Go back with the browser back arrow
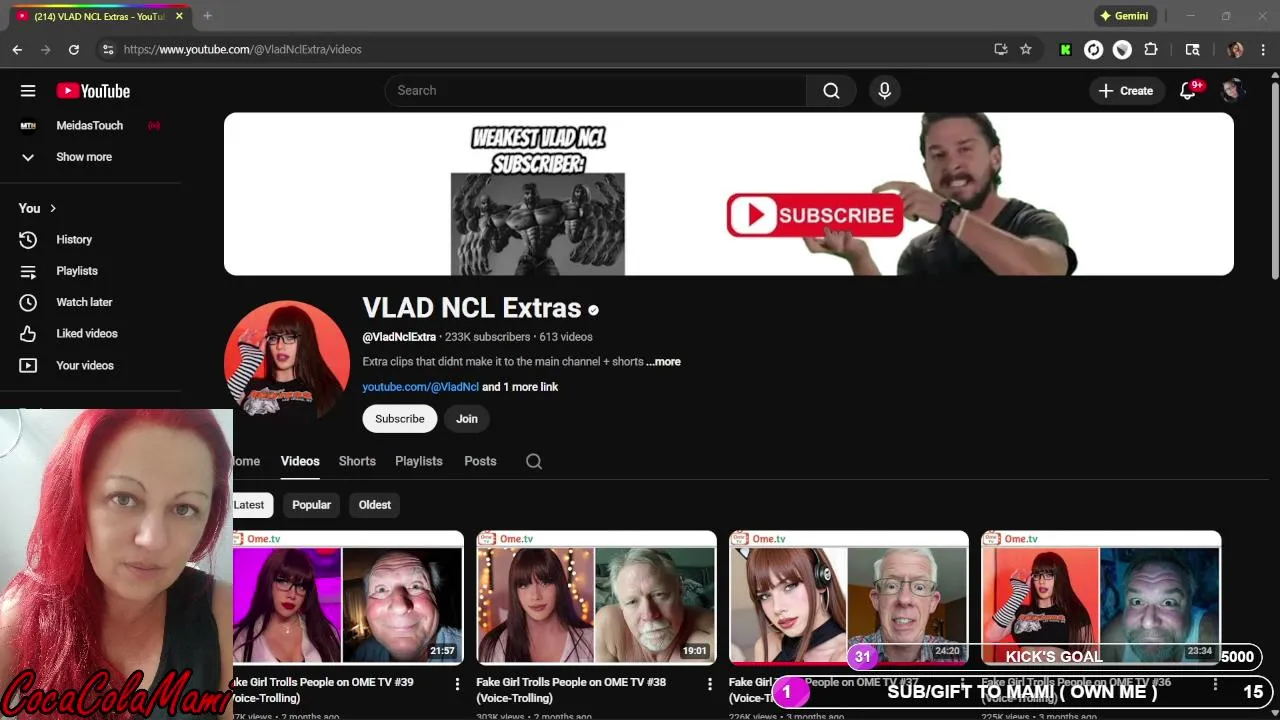 click(x=17, y=49)
